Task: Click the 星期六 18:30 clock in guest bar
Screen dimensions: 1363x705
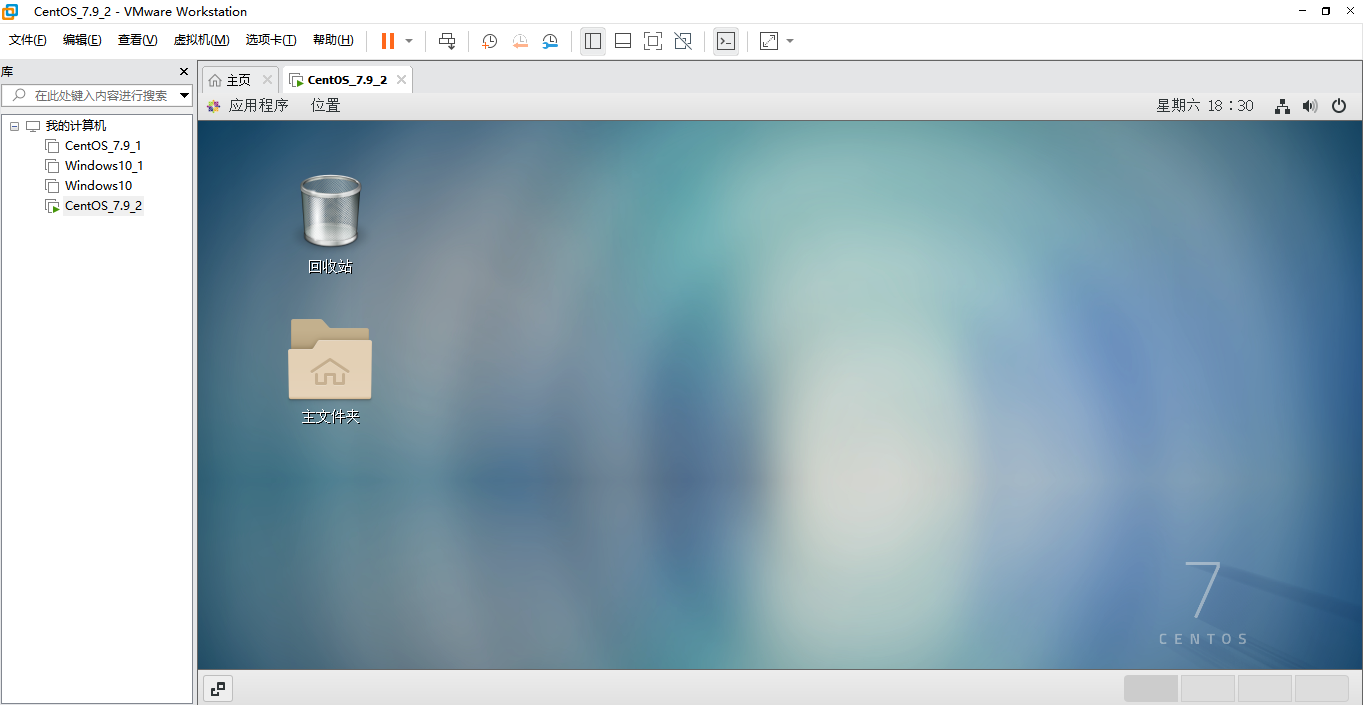Action: [1205, 105]
